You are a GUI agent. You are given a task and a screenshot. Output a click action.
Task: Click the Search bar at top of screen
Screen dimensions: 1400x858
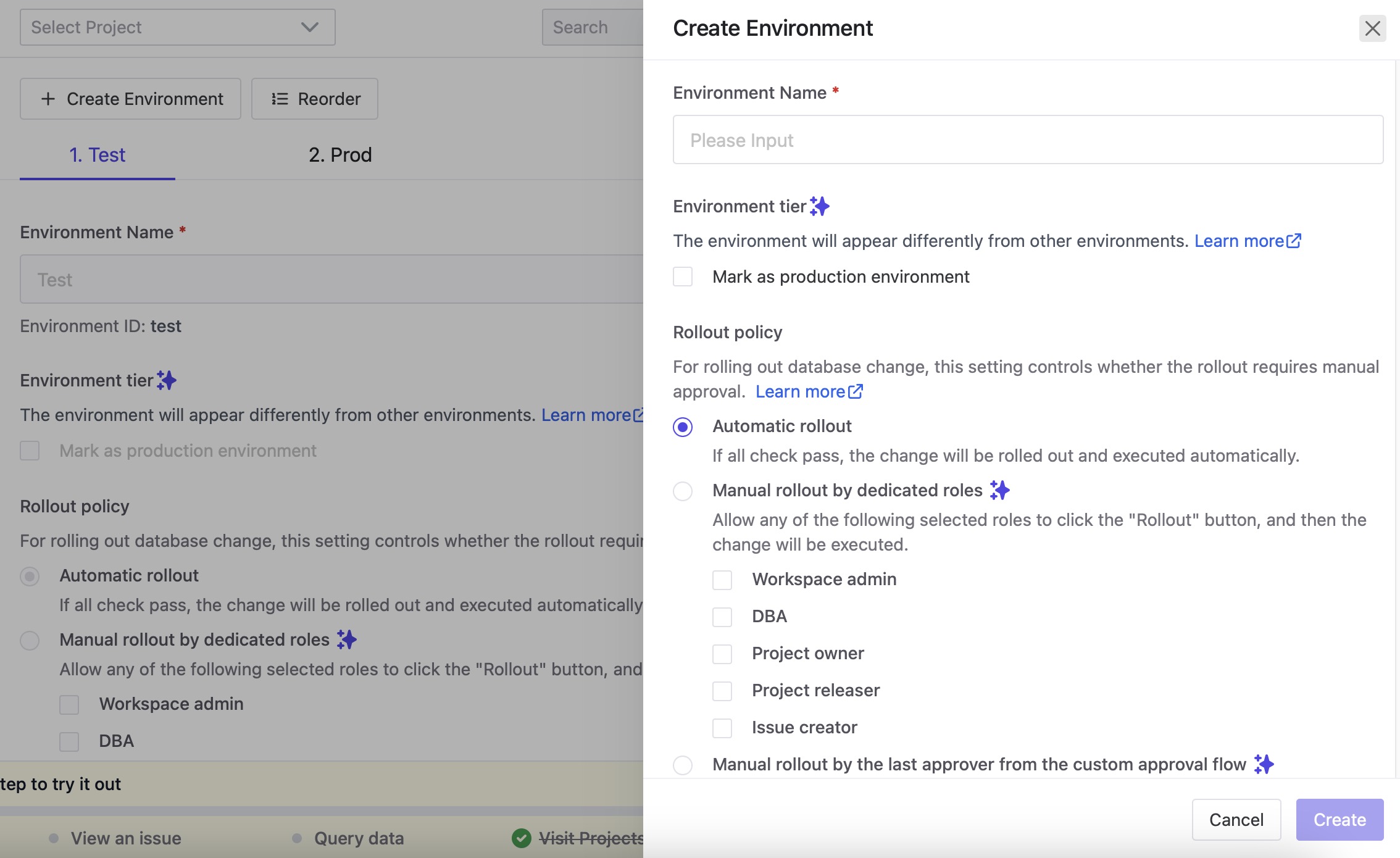click(590, 27)
